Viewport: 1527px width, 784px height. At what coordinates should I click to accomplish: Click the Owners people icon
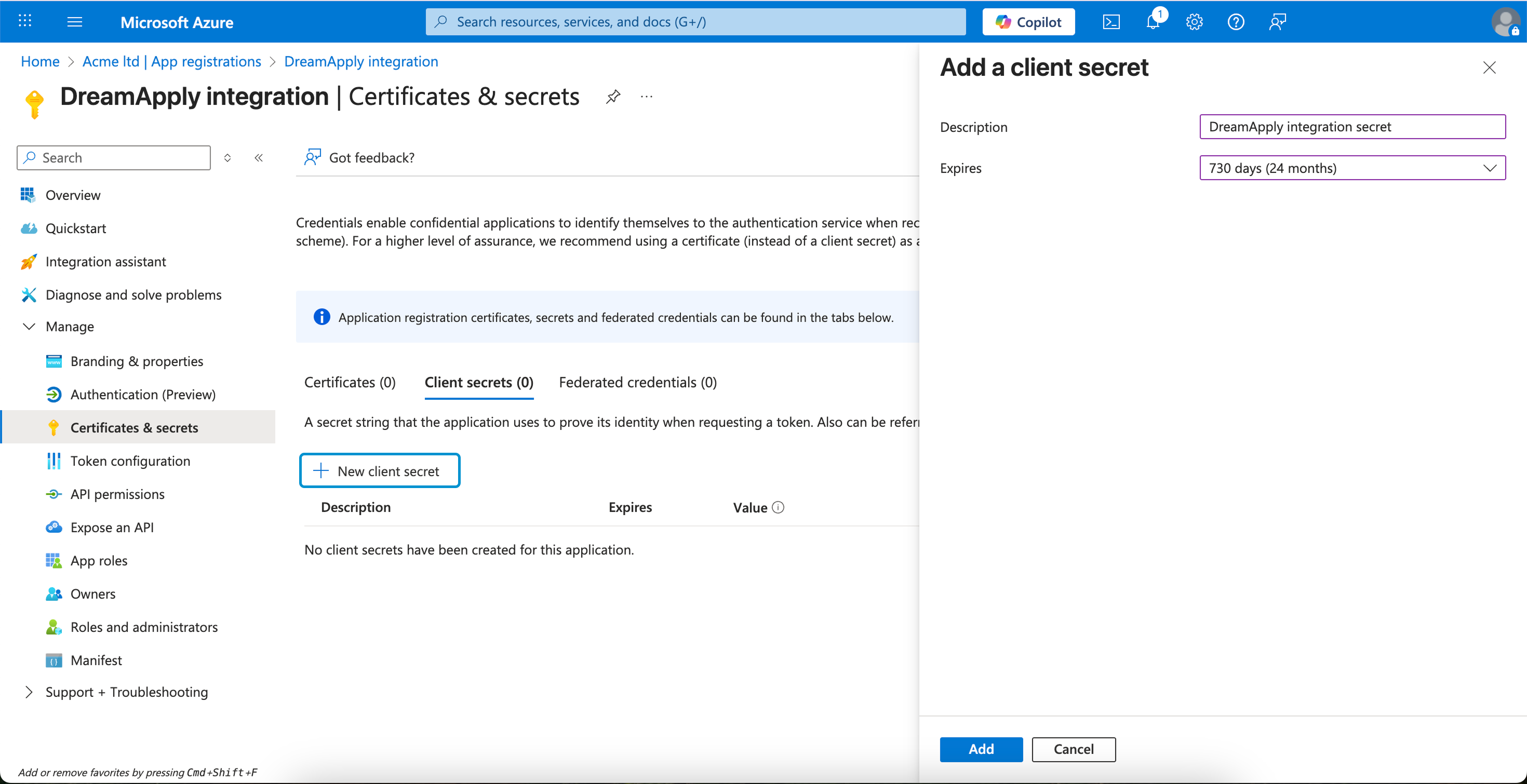pyautogui.click(x=53, y=593)
